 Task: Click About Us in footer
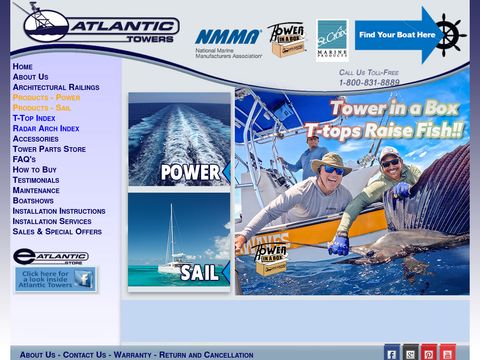coord(37,355)
